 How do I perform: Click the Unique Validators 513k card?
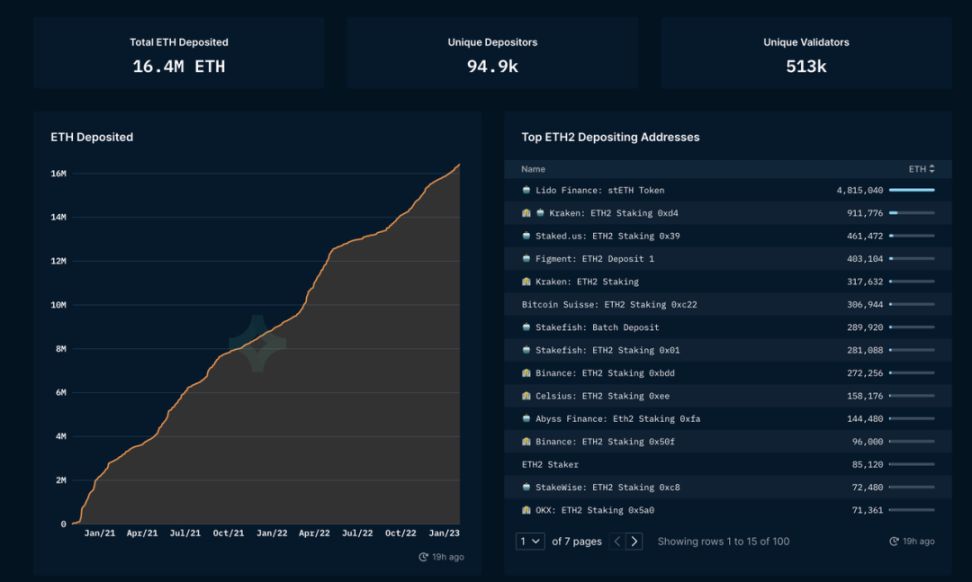click(807, 53)
